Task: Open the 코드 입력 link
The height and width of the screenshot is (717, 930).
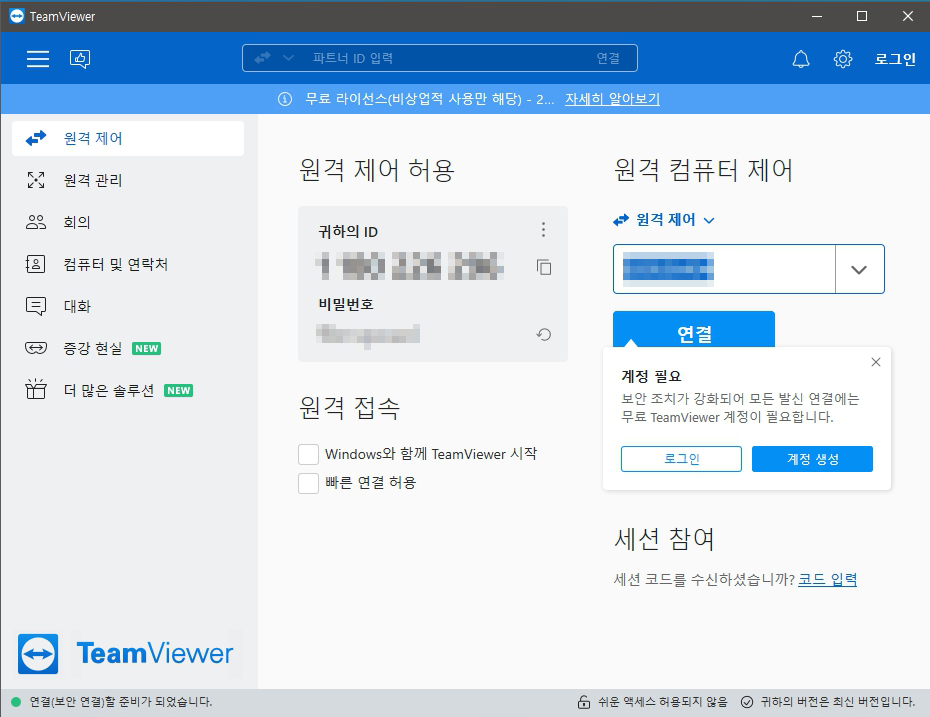Action: (x=827, y=579)
